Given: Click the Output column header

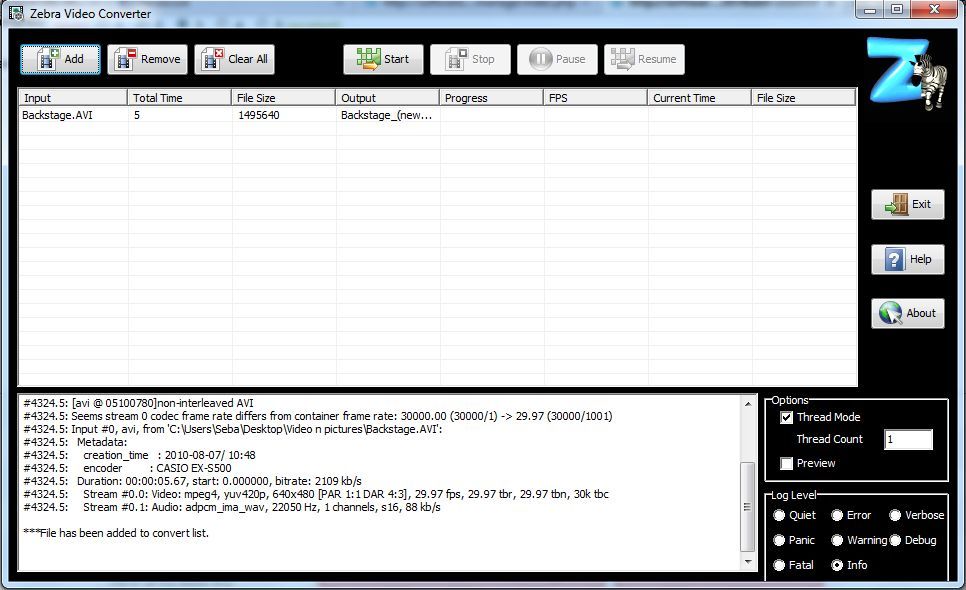Looking at the screenshot, I should click(388, 98).
